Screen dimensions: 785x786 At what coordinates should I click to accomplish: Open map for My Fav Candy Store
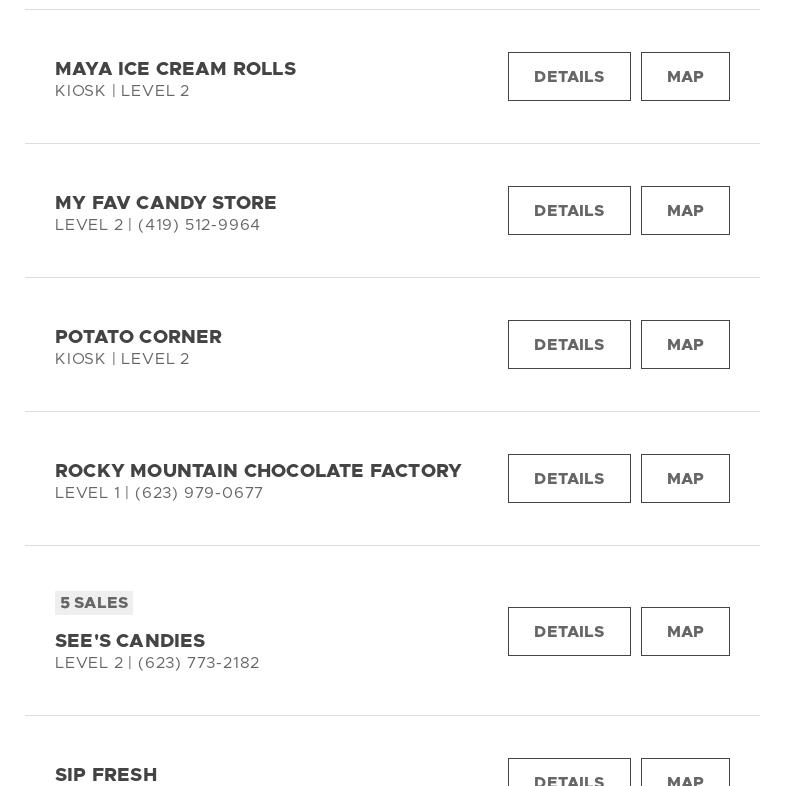685,211
